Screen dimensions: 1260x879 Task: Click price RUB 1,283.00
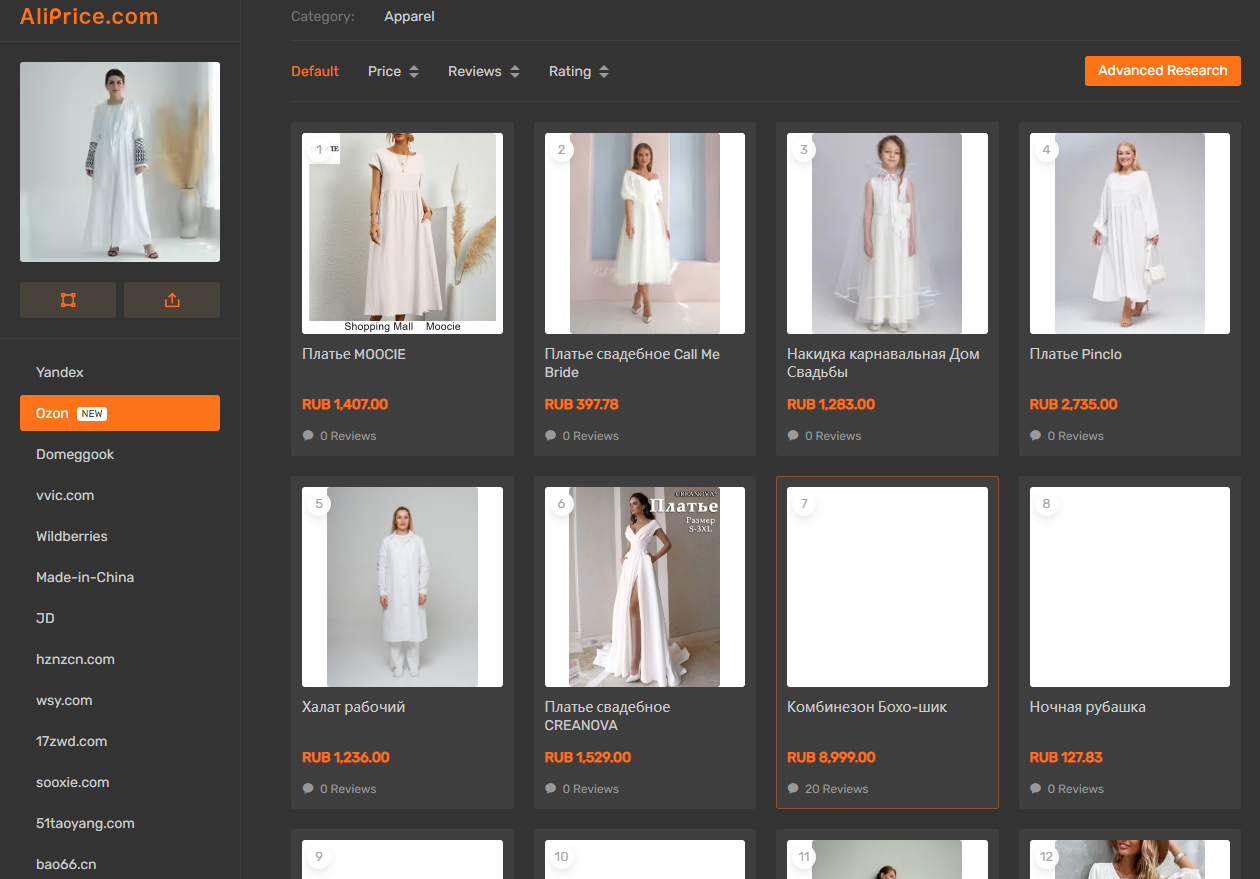831,404
